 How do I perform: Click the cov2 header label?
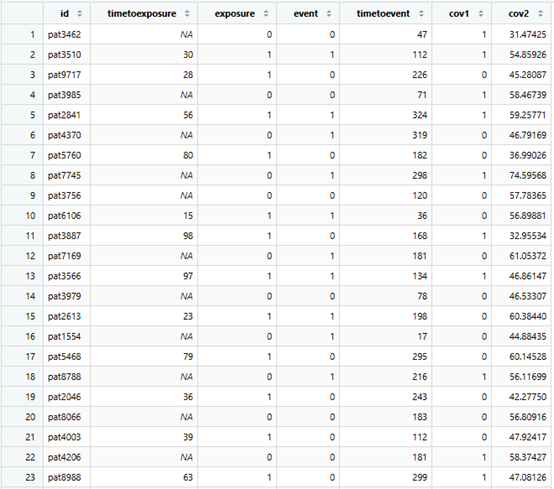[519, 14]
